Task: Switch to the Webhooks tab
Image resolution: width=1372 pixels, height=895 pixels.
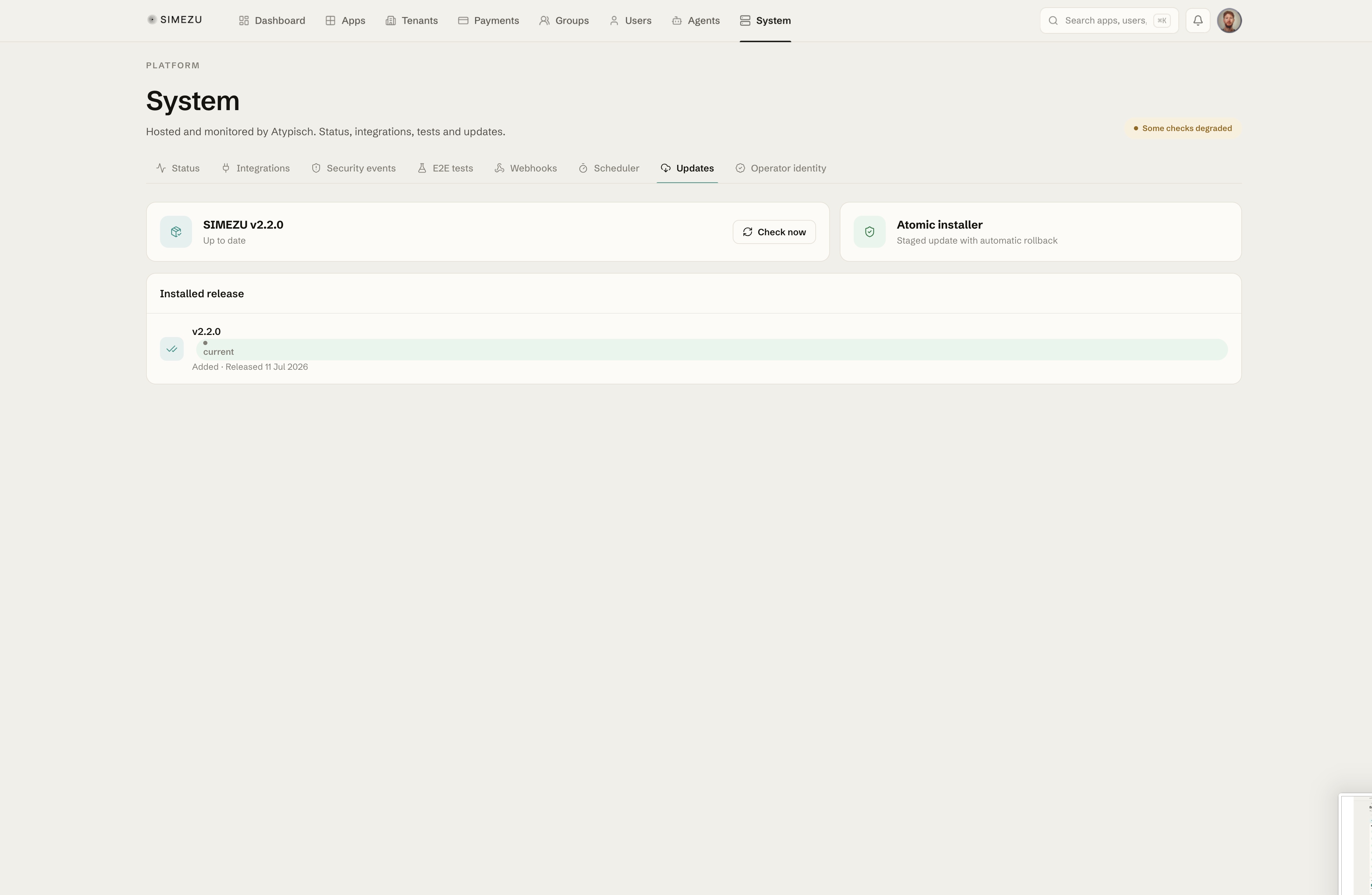Action: [526, 168]
